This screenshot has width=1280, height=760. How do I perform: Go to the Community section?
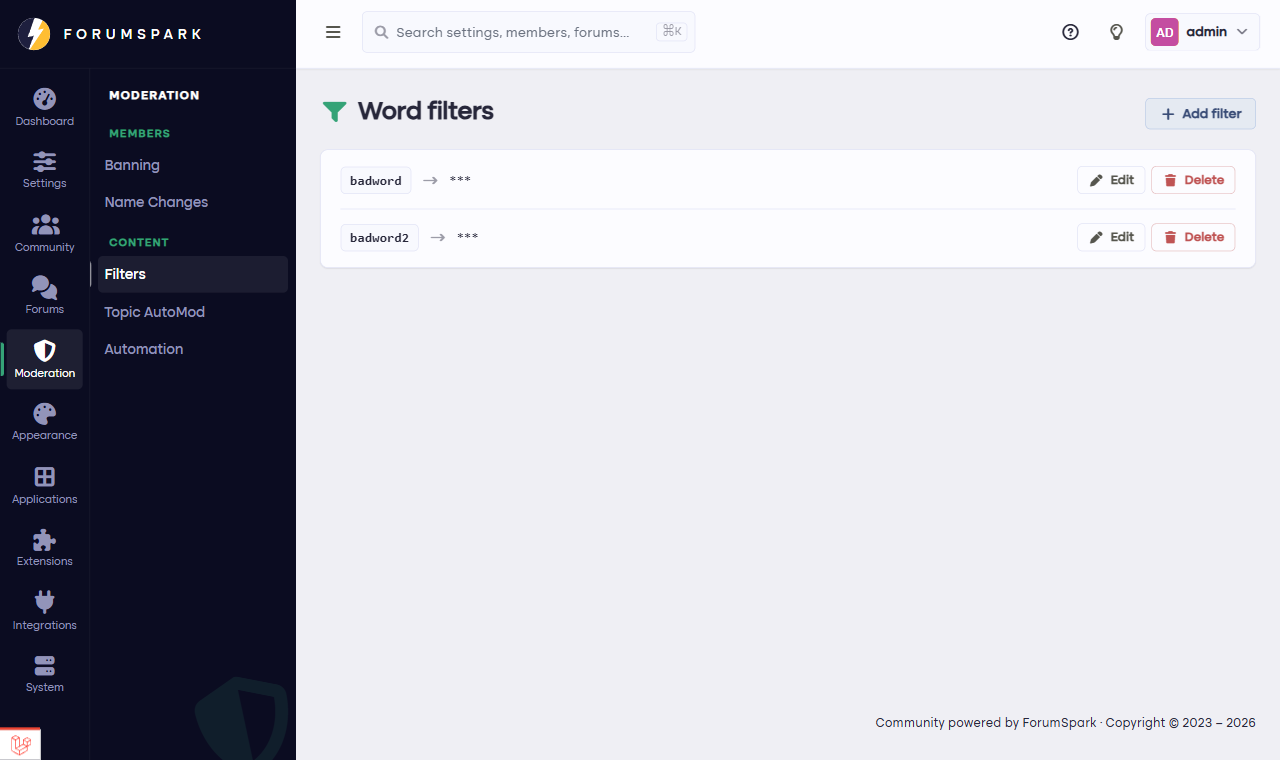(45, 234)
